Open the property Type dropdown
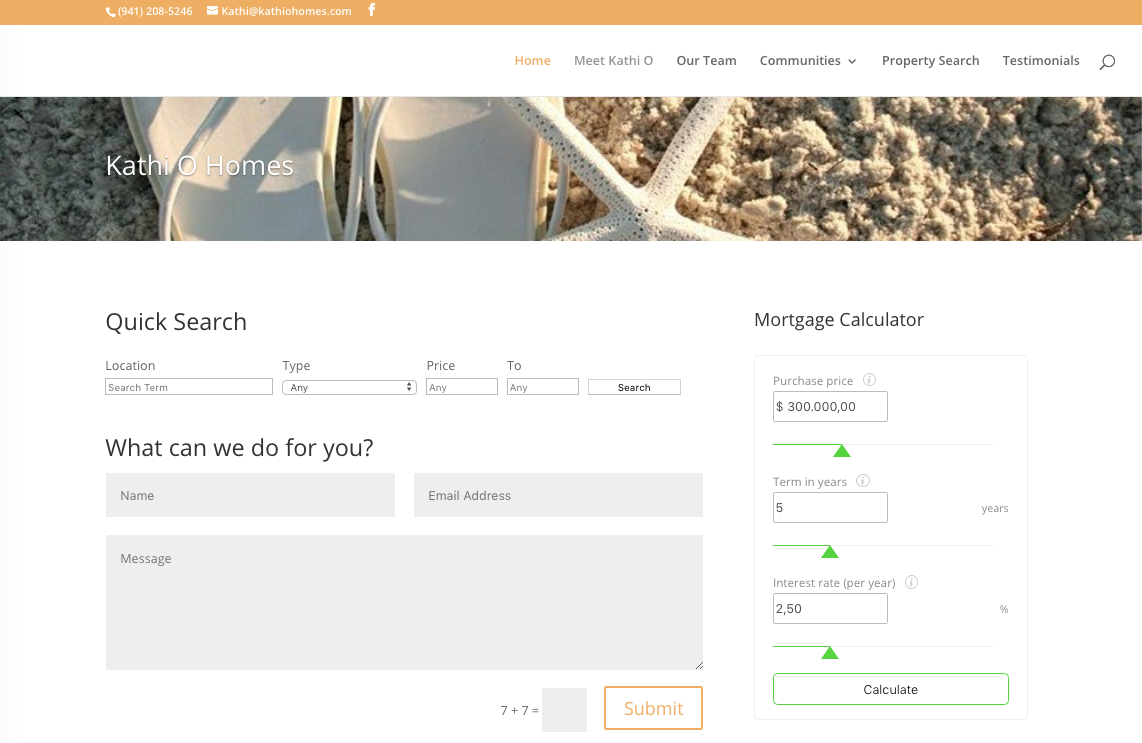Image resolution: width=1142 pixels, height=743 pixels. (349, 387)
